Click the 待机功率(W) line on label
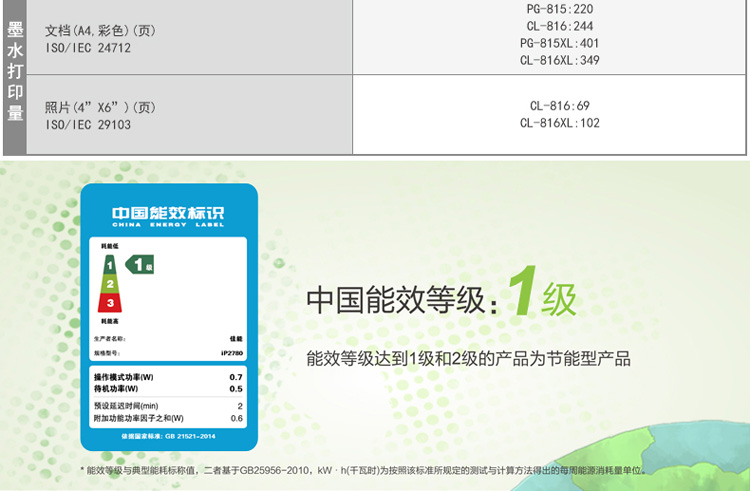Screen dimensions: 750x491 tap(168, 389)
